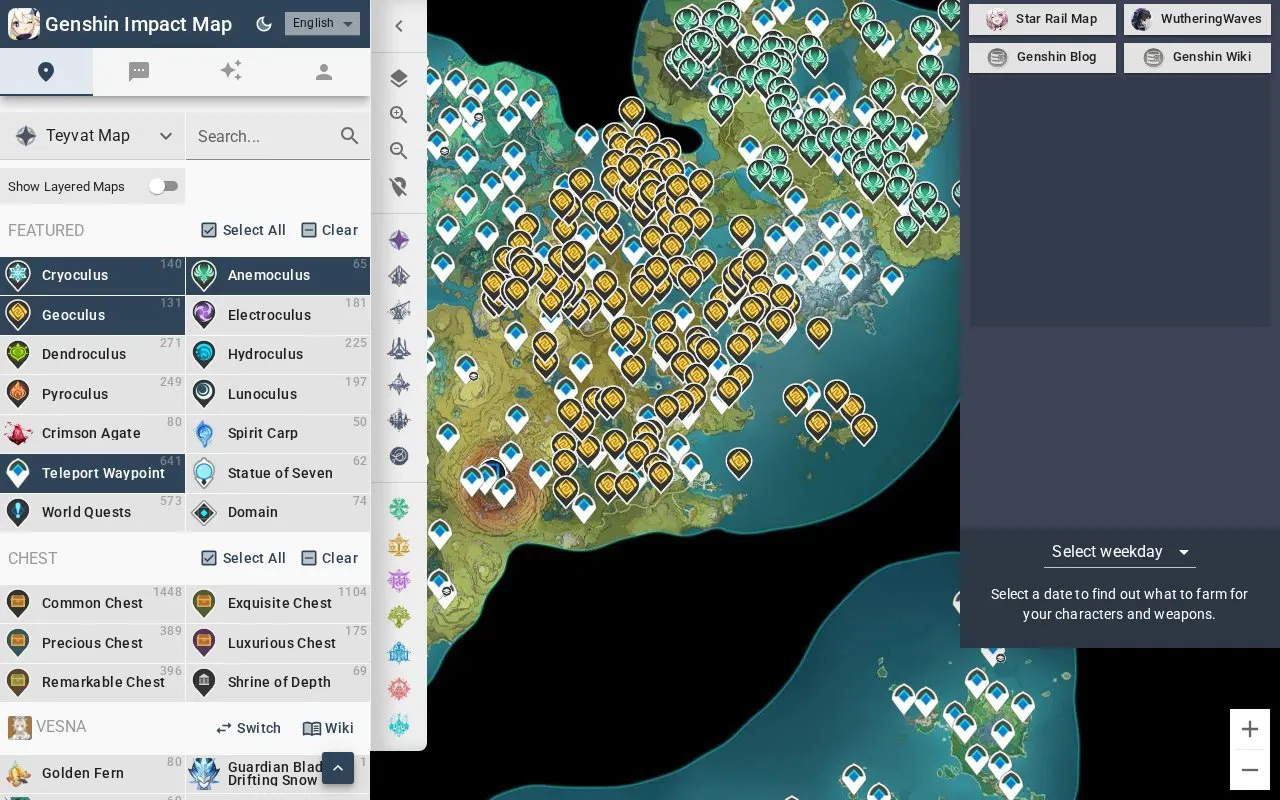Toggle Show Layered Maps switch
The image size is (1280, 800).
coord(163,186)
